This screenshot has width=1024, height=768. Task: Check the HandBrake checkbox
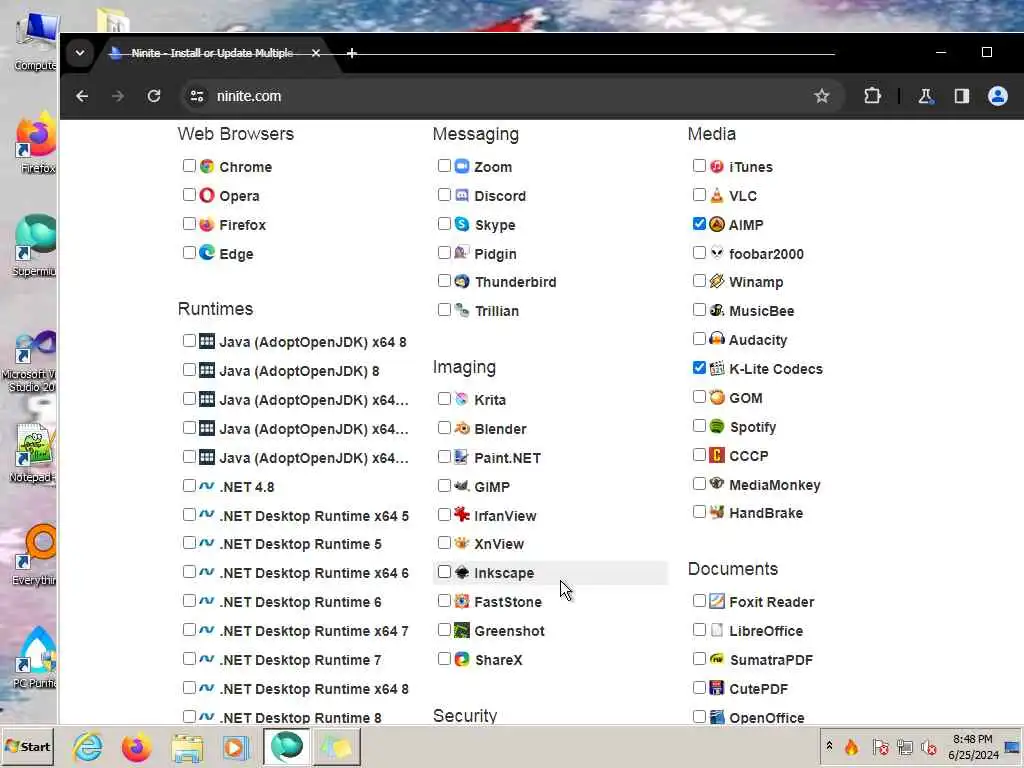click(x=699, y=512)
